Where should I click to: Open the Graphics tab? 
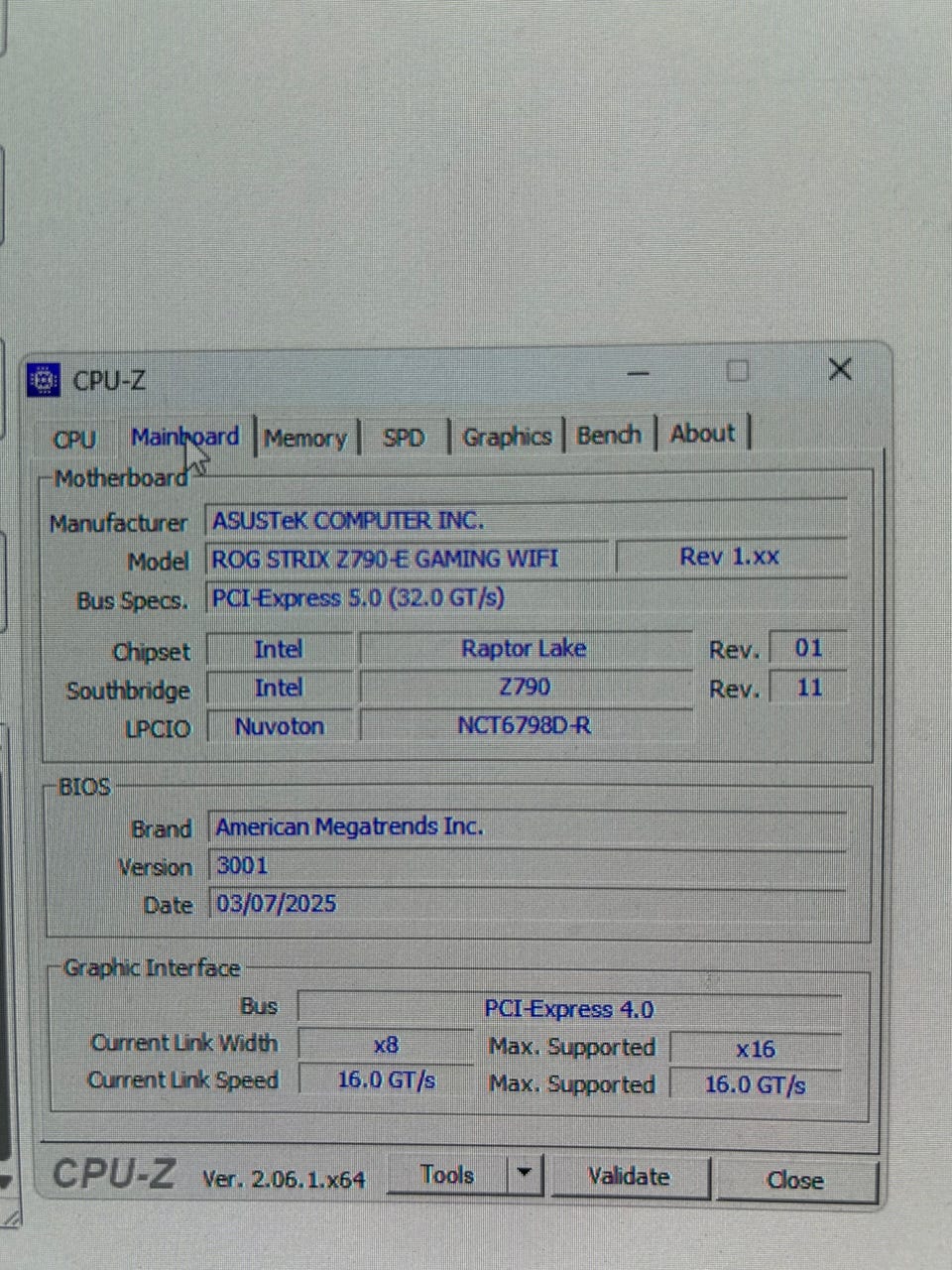[507, 437]
